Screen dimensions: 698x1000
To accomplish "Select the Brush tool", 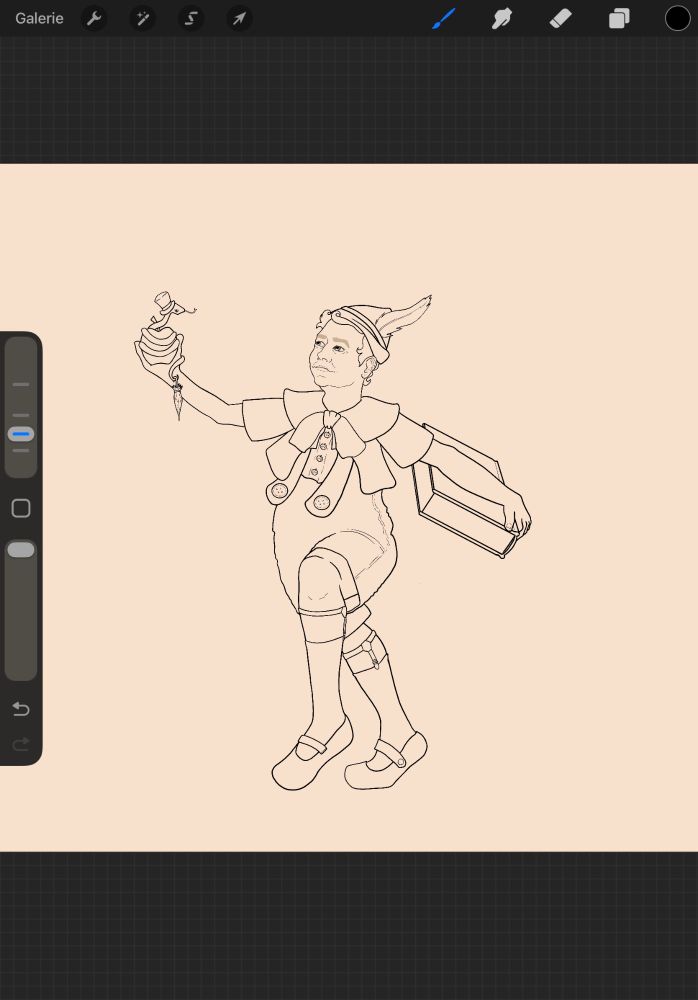I will (x=444, y=18).
